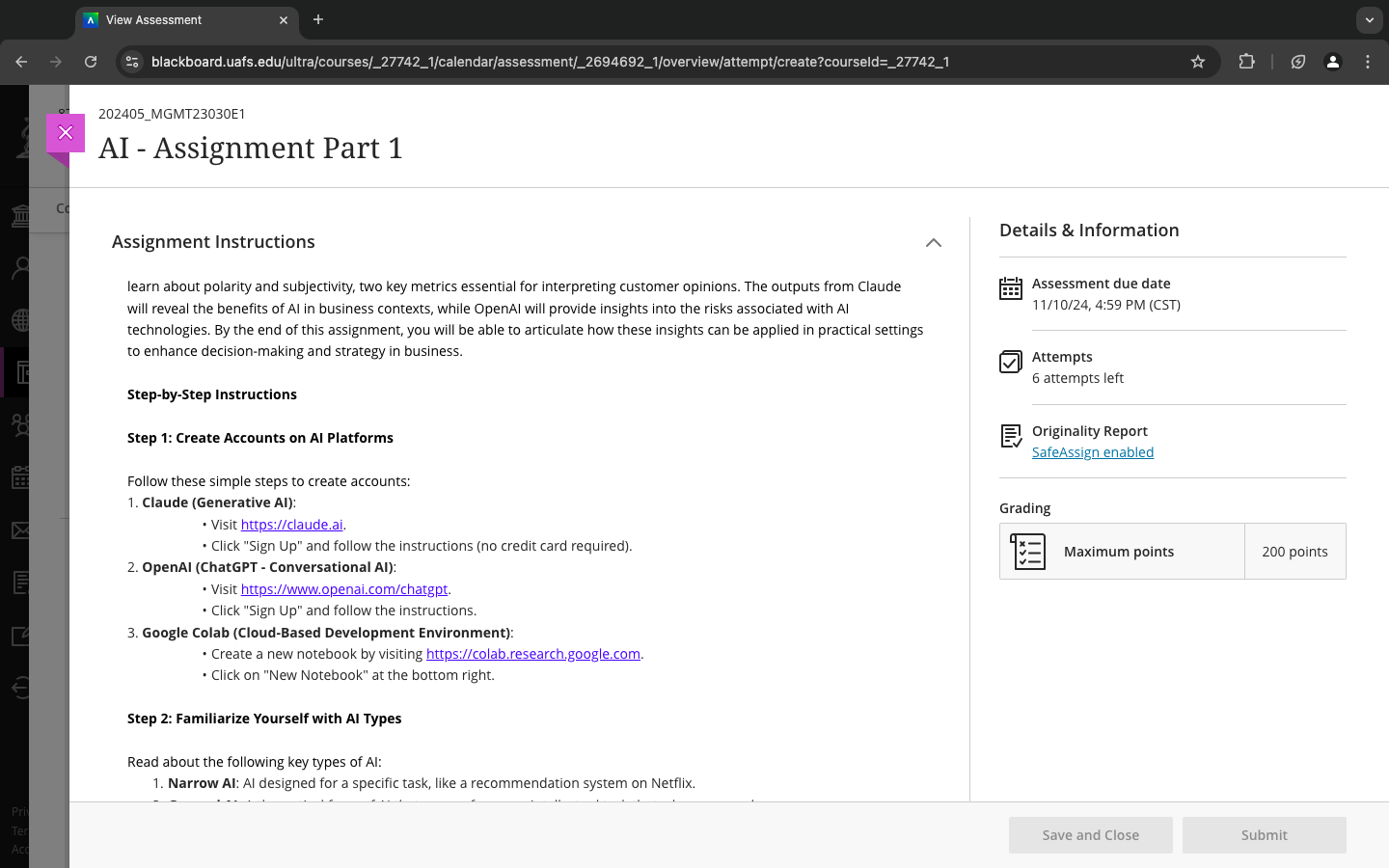Open the Grades icon in sidebar
This screenshot has height=868, width=1389.
coord(21,583)
